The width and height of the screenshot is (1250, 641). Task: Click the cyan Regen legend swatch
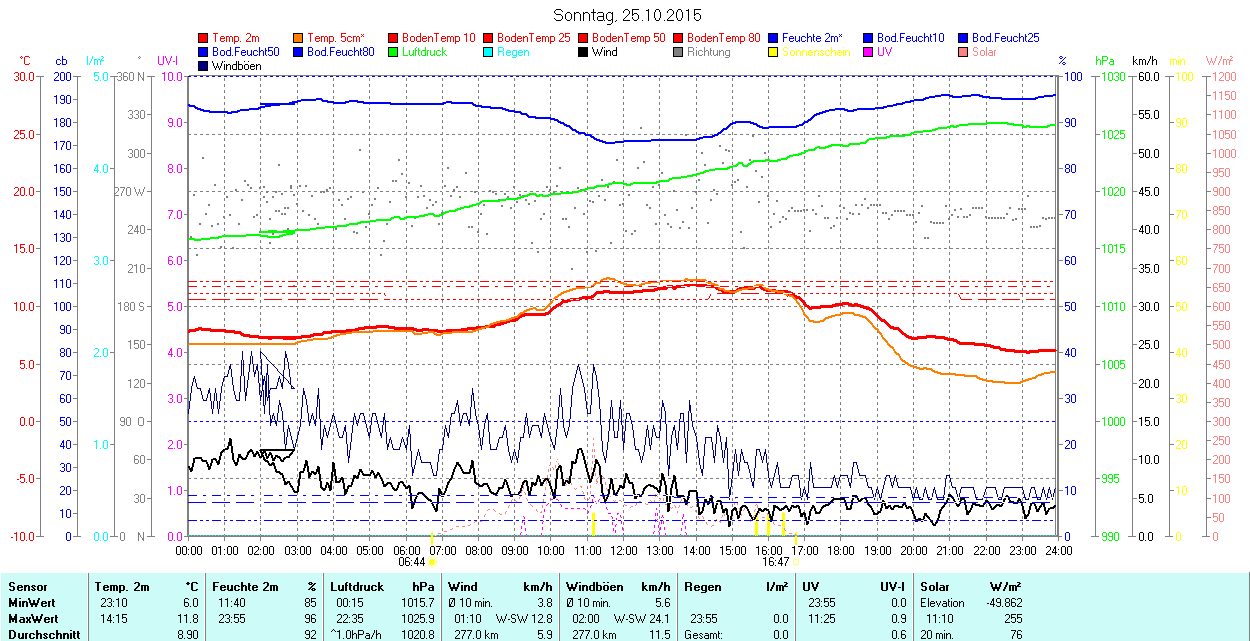point(488,51)
